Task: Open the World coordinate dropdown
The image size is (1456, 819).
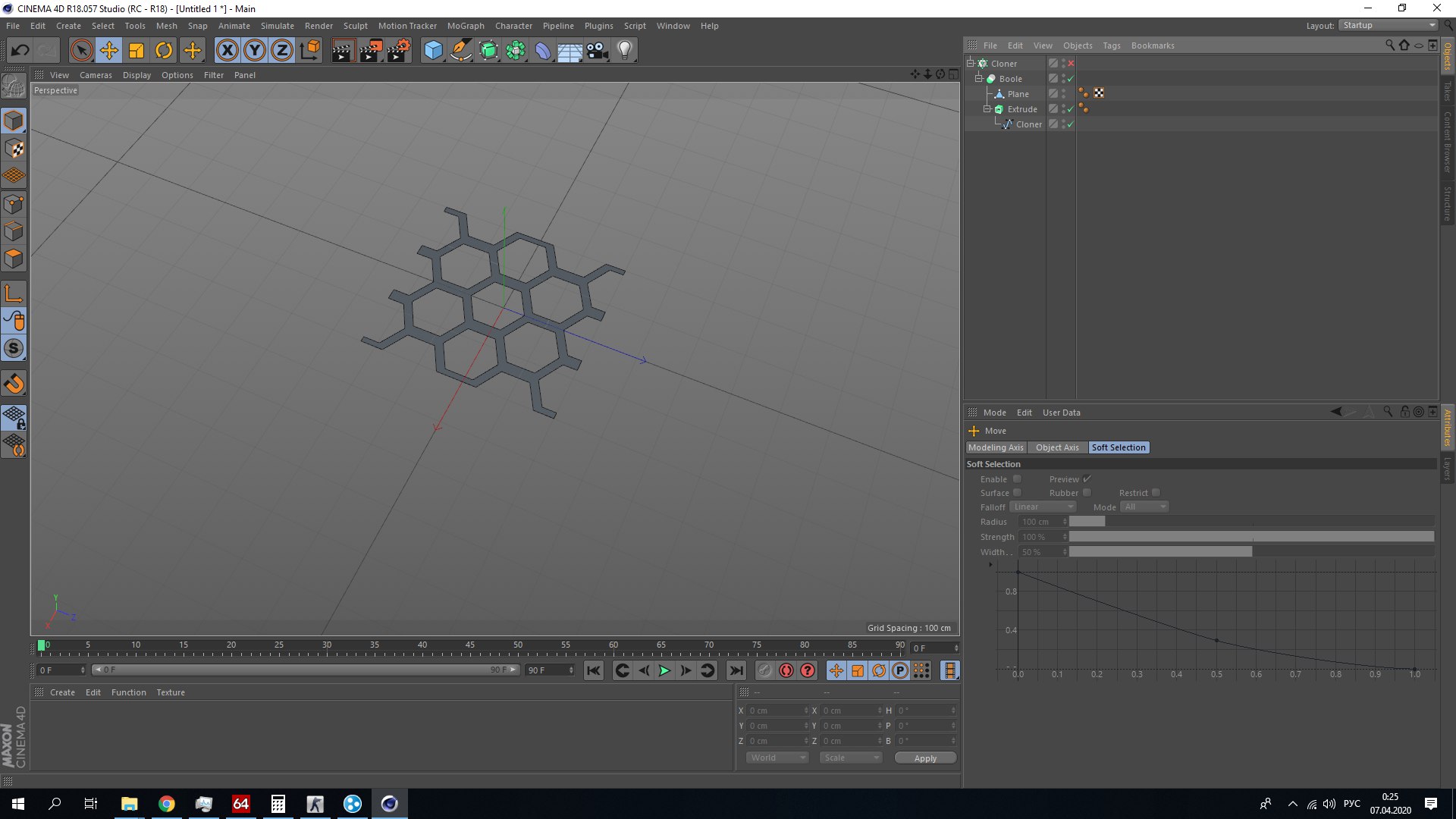Action: coord(777,758)
